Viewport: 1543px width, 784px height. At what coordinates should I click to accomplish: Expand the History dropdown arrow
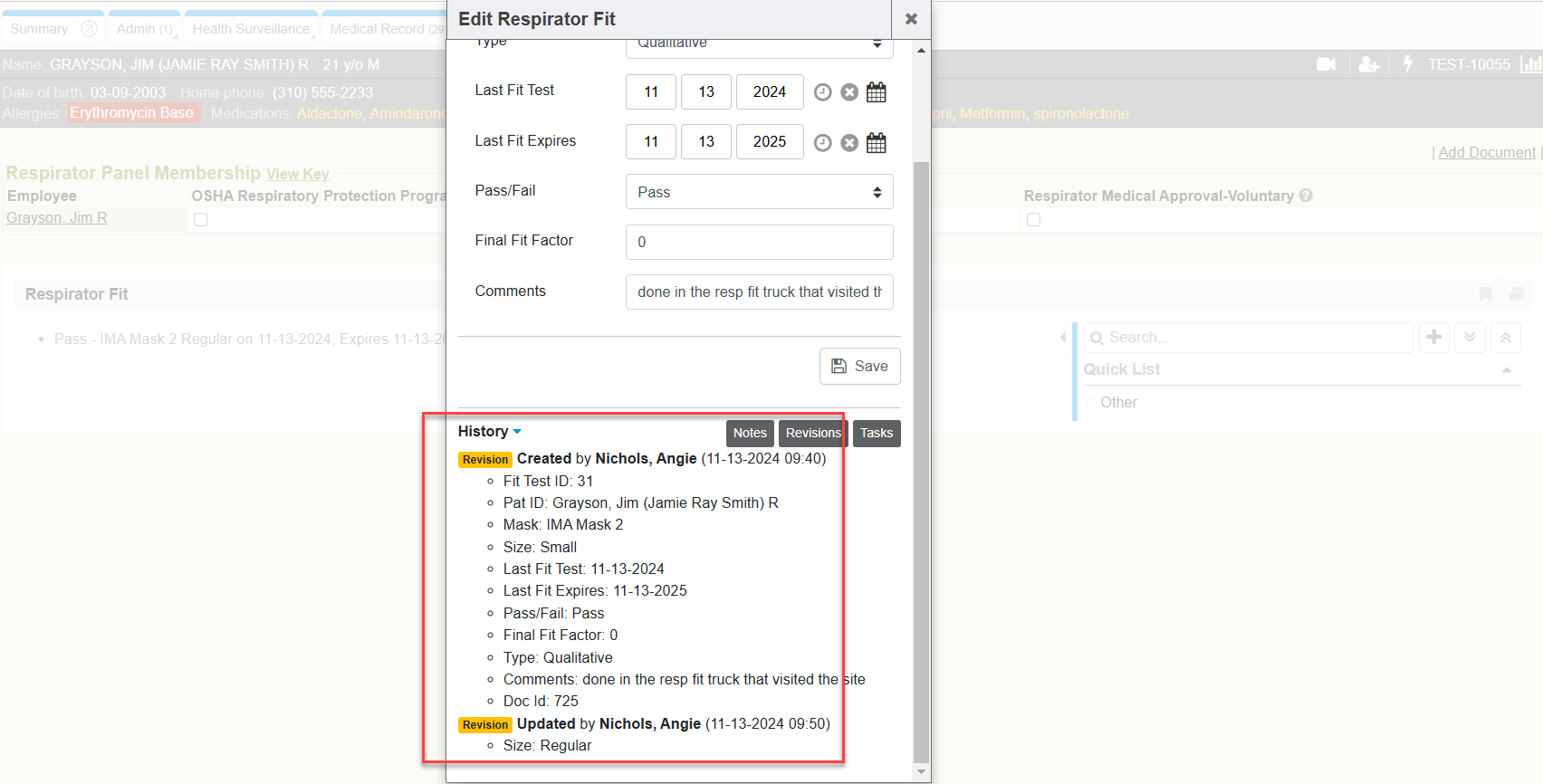517,432
